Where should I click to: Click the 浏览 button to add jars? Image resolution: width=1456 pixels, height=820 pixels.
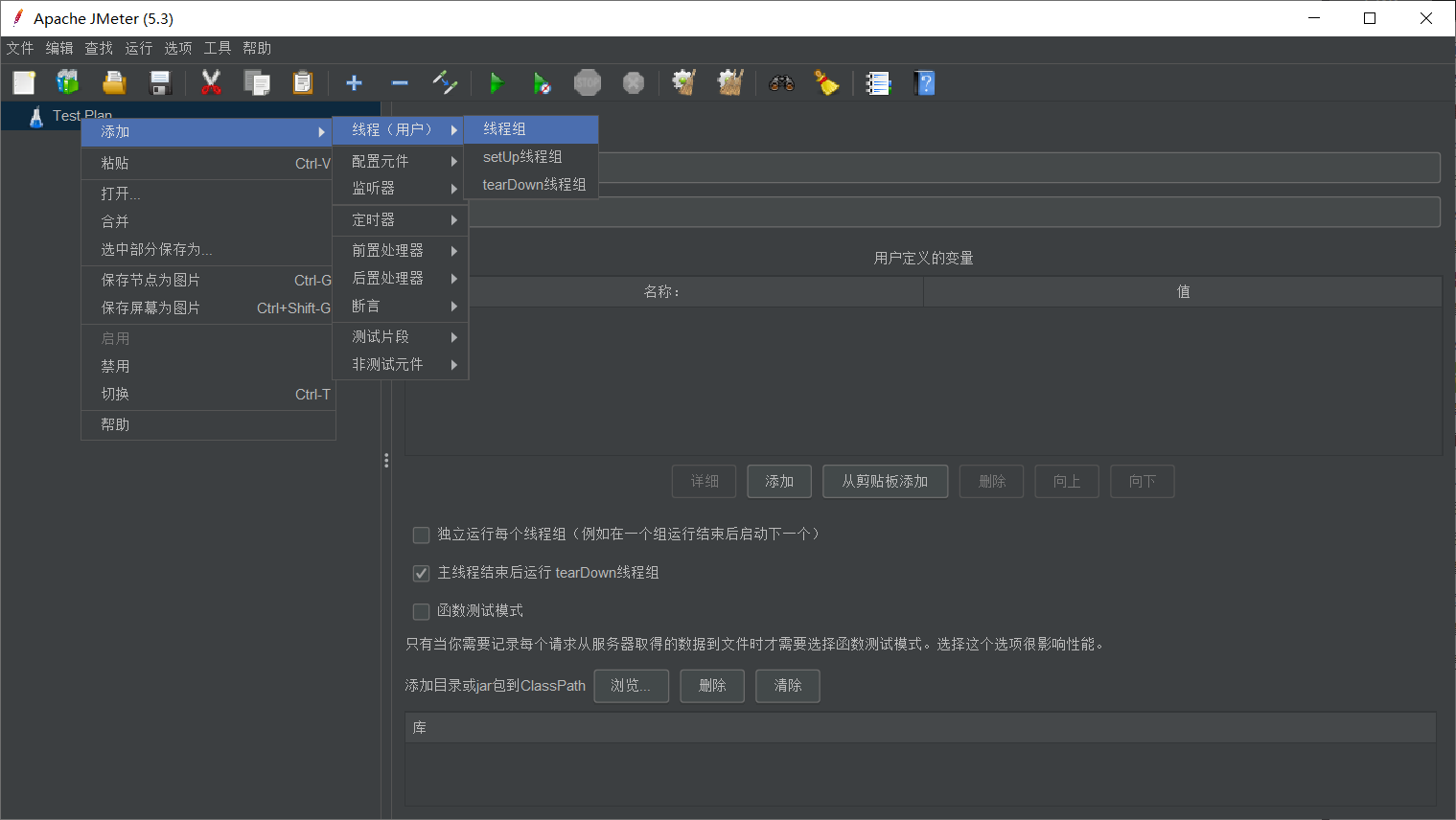point(631,686)
